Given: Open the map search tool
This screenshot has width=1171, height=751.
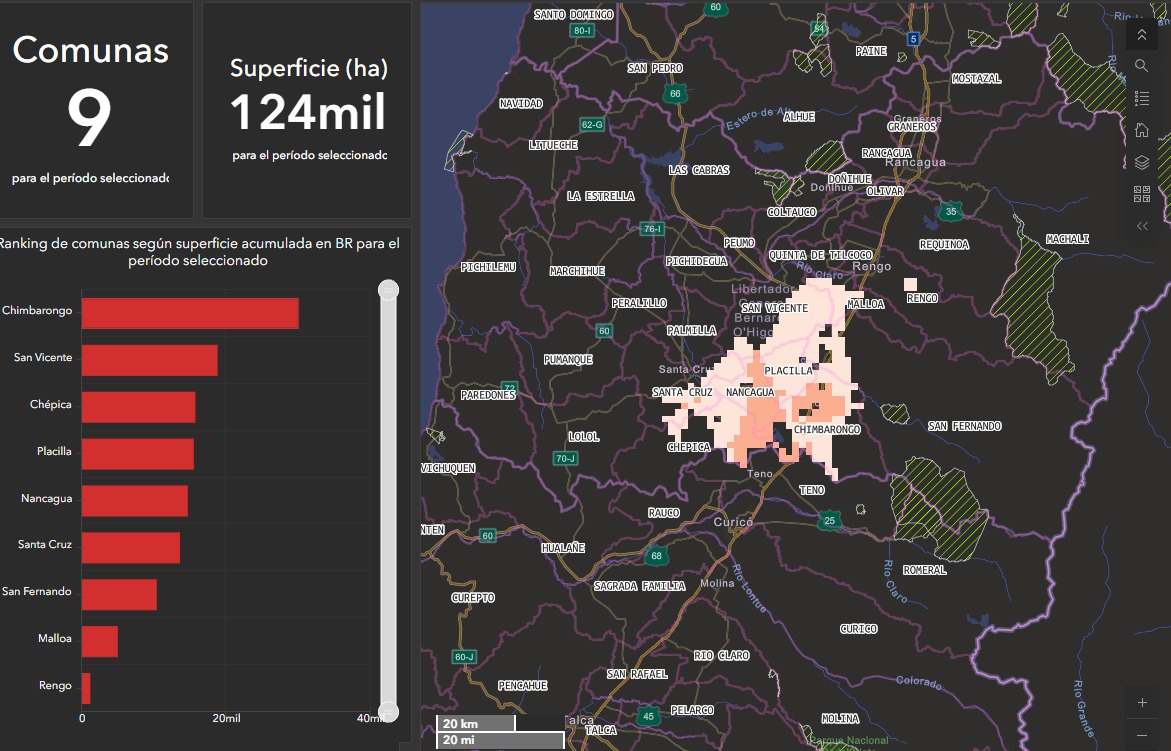Looking at the screenshot, I should pos(1142,66).
